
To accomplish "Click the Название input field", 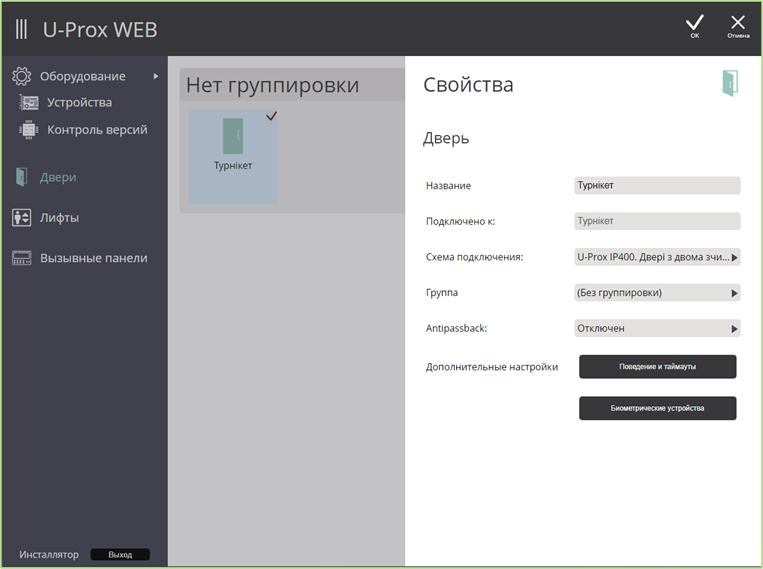I will pos(657,185).
